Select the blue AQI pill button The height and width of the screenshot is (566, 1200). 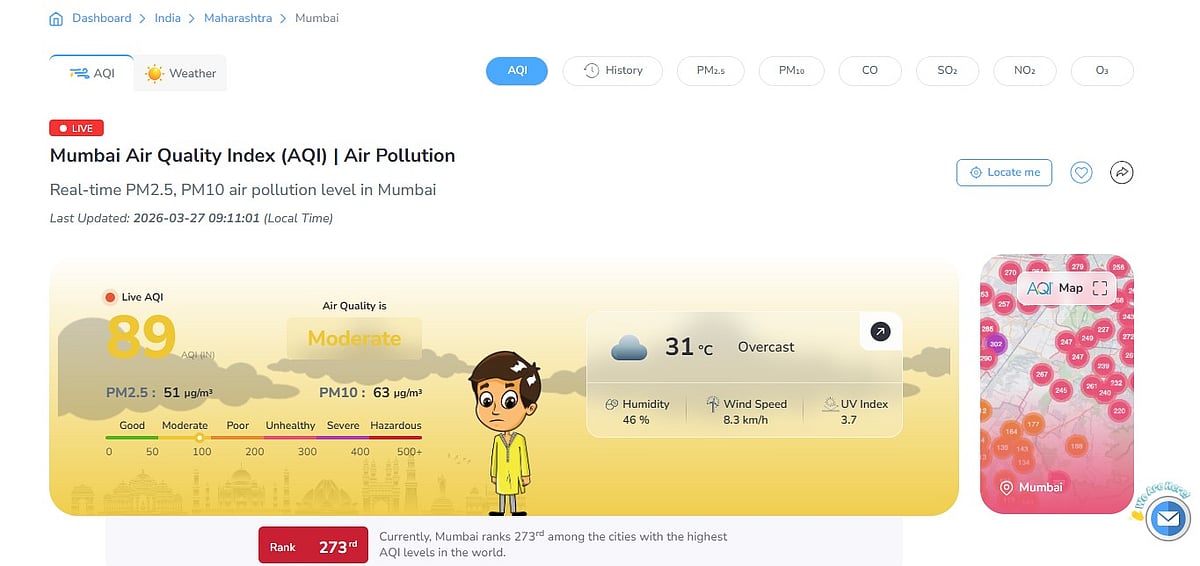(517, 71)
